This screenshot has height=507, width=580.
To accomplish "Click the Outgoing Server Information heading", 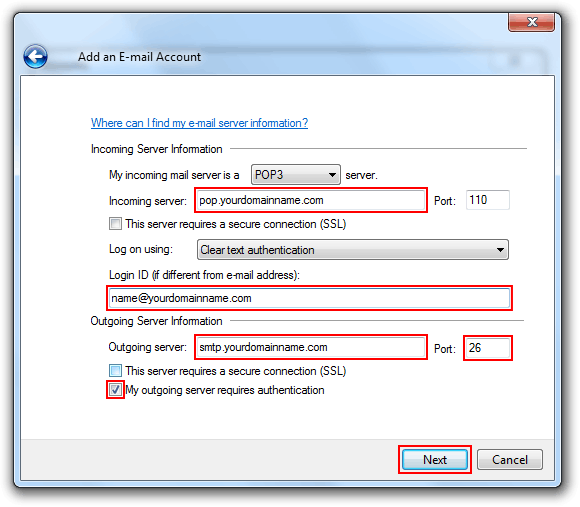I will pos(156,321).
